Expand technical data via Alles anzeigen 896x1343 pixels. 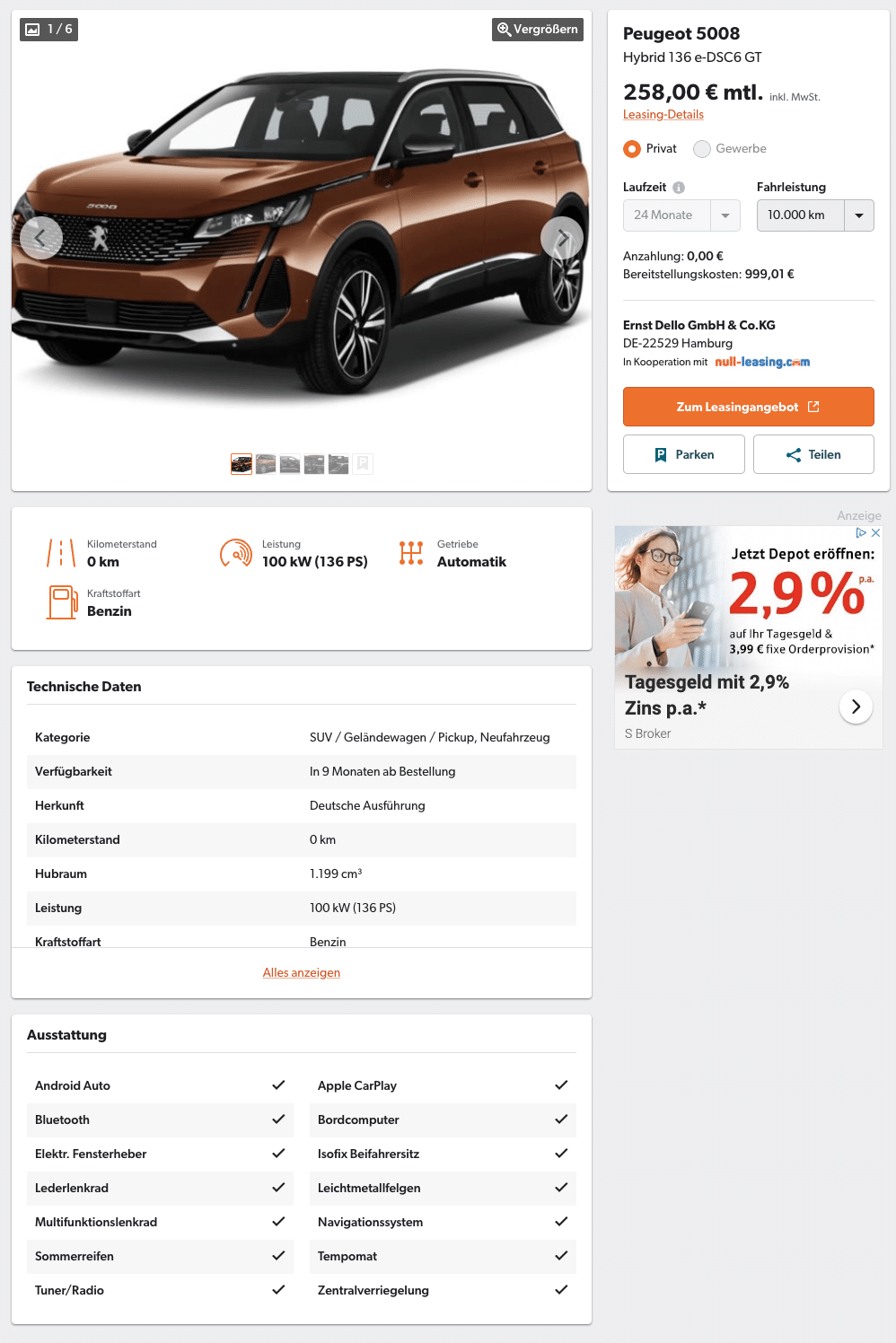(x=302, y=972)
